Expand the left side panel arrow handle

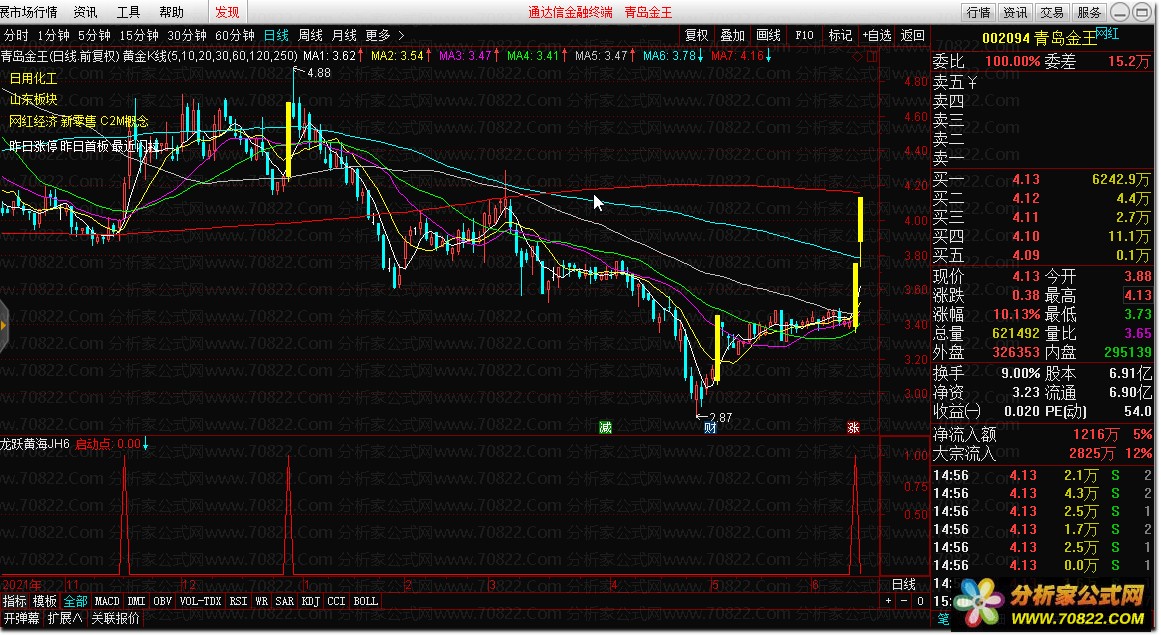[4, 325]
